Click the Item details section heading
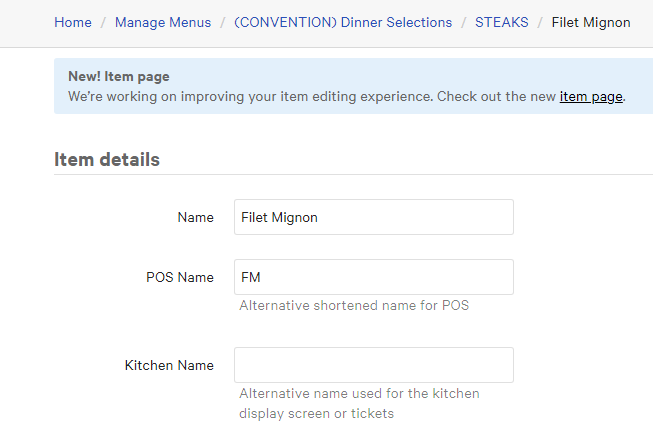Viewport: 653px width, 439px height. [x=107, y=159]
